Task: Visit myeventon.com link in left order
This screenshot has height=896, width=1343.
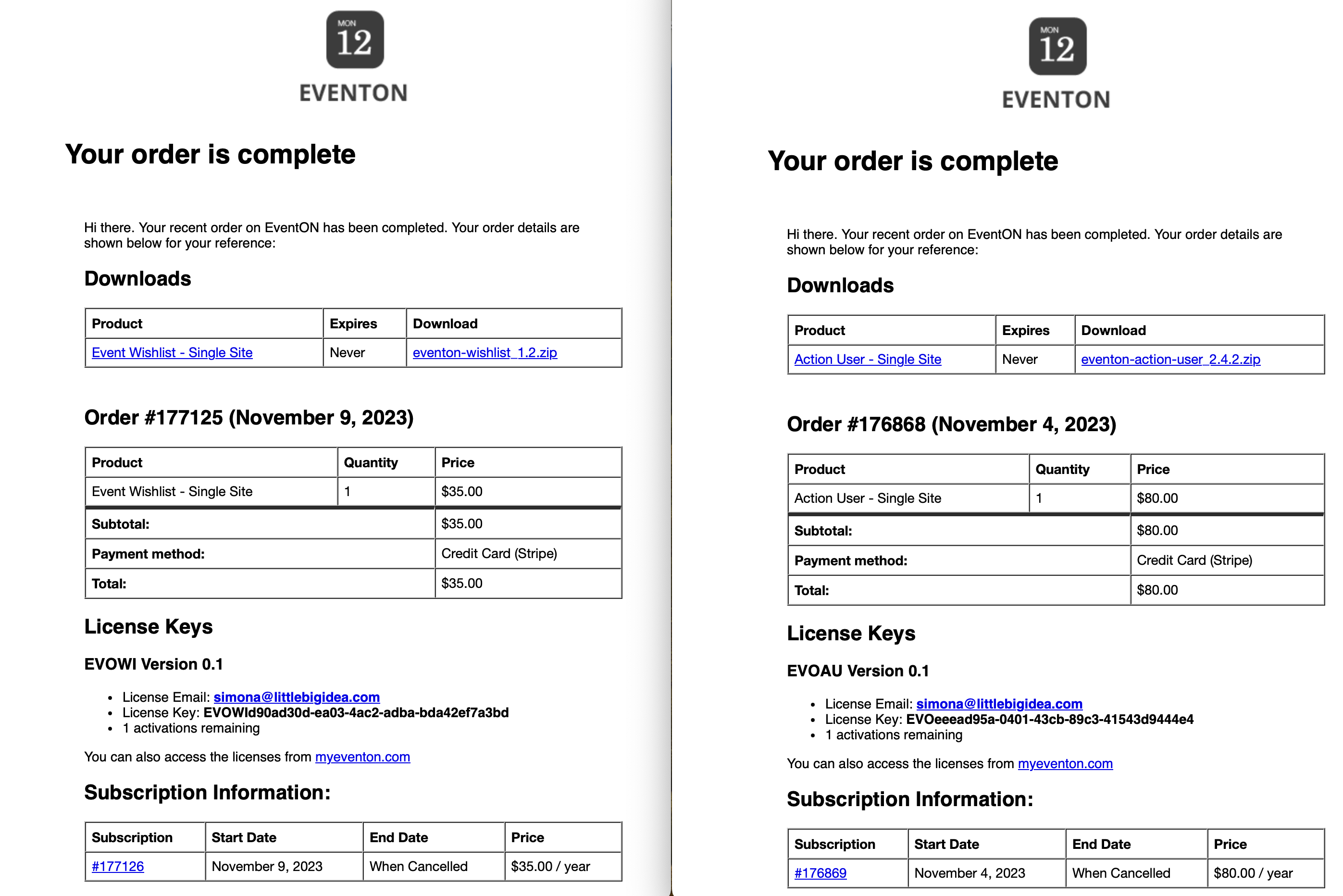Action: point(363,757)
